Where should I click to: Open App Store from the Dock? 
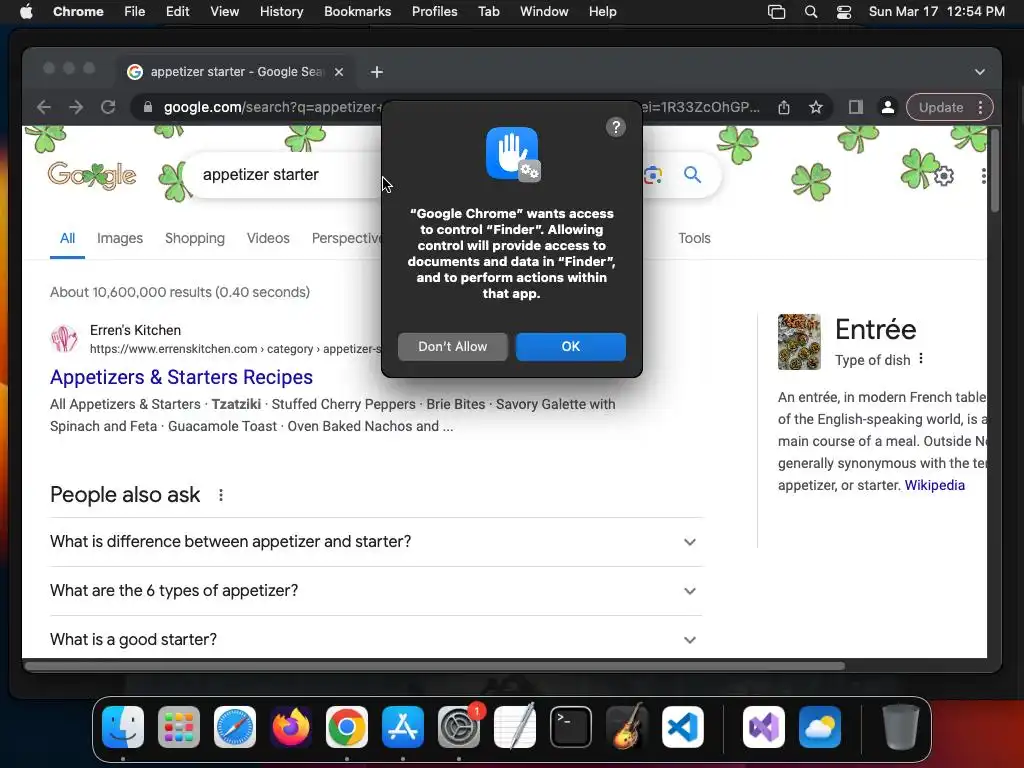point(403,727)
